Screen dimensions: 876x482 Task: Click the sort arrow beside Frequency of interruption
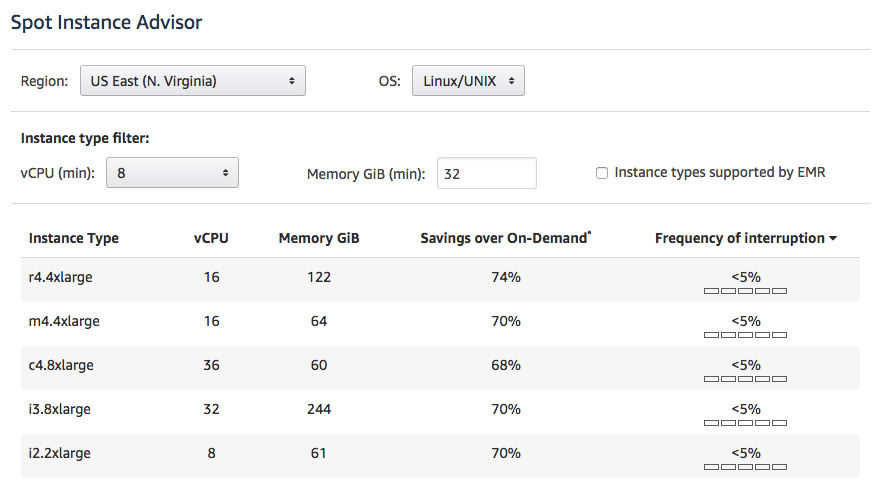(833, 238)
